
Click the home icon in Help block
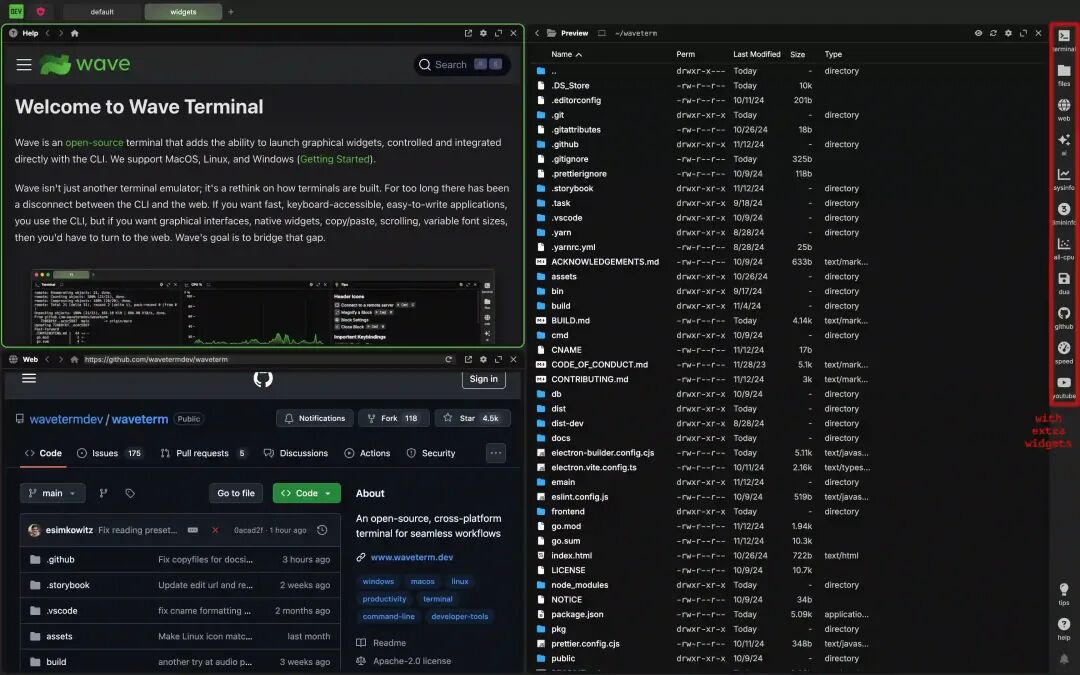pyautogui.click(x=74, y=33)
